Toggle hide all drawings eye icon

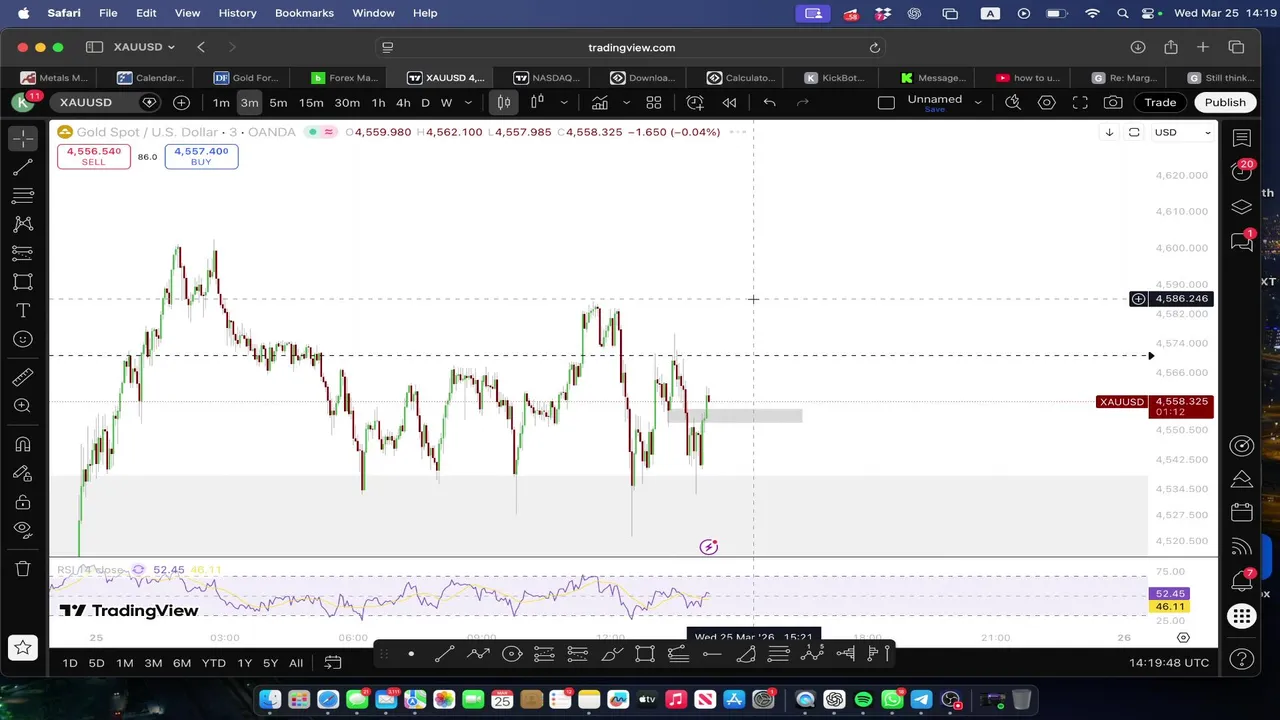point(23,530)
